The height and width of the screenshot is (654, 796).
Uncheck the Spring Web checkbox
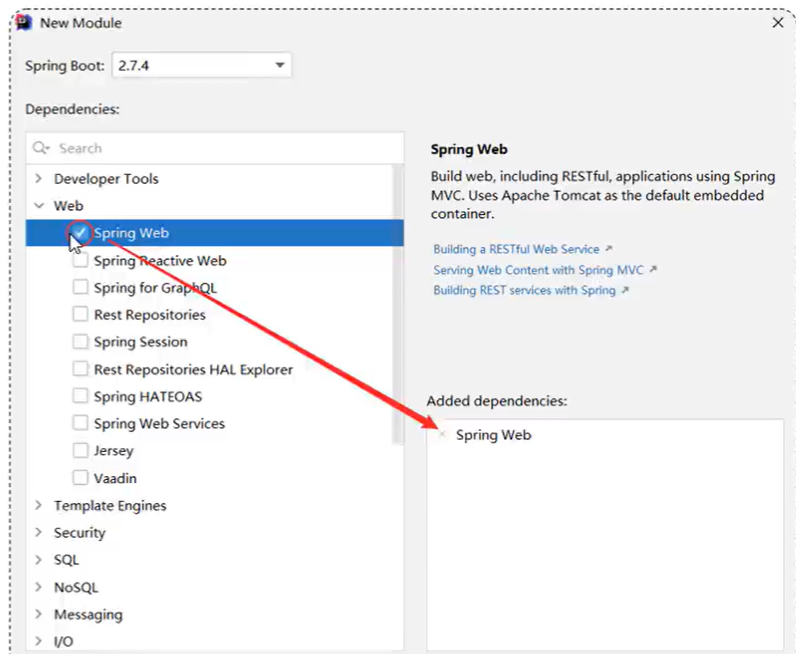click(80, 233)
